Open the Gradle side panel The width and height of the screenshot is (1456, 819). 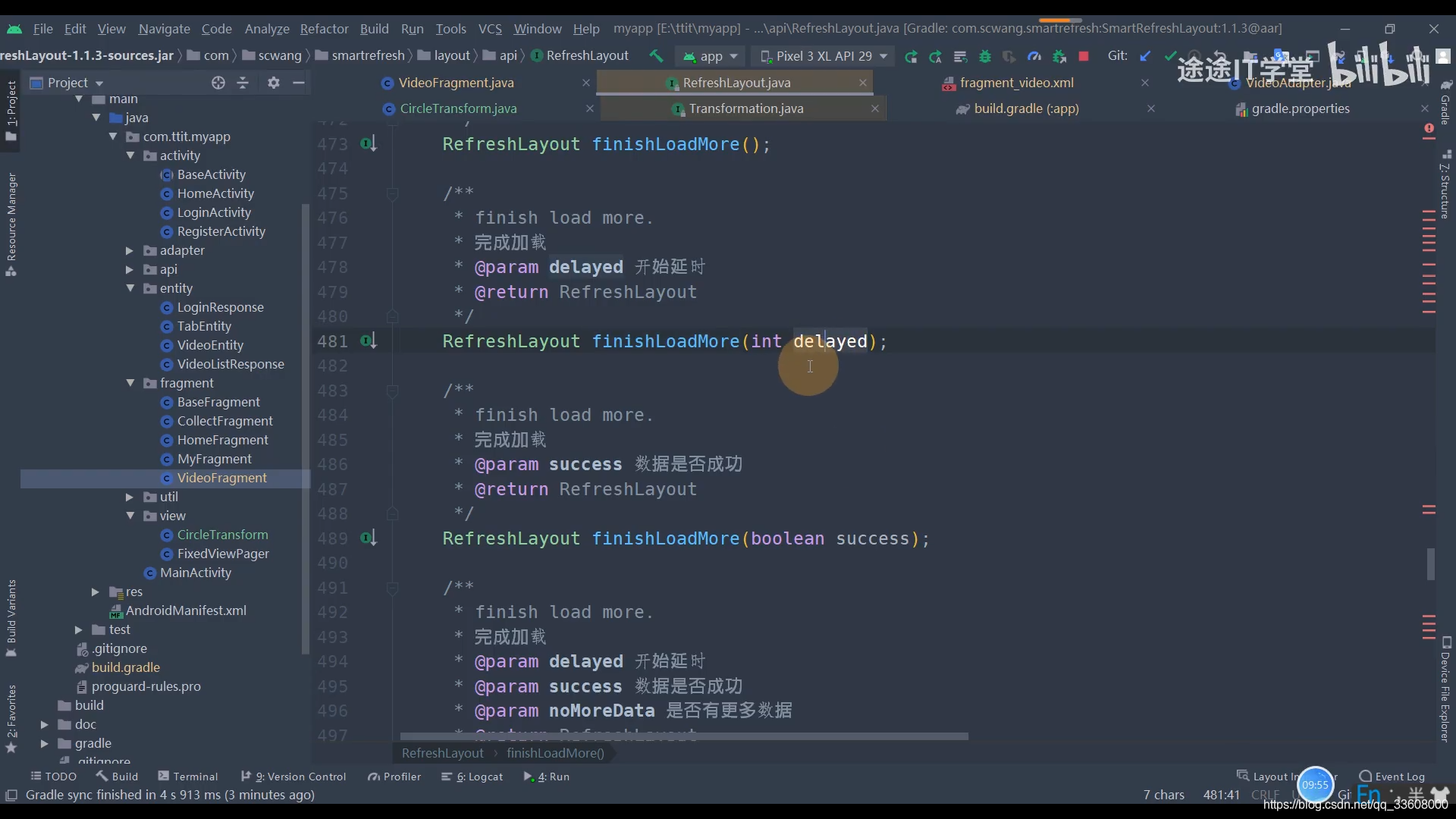click(1445, 102)
